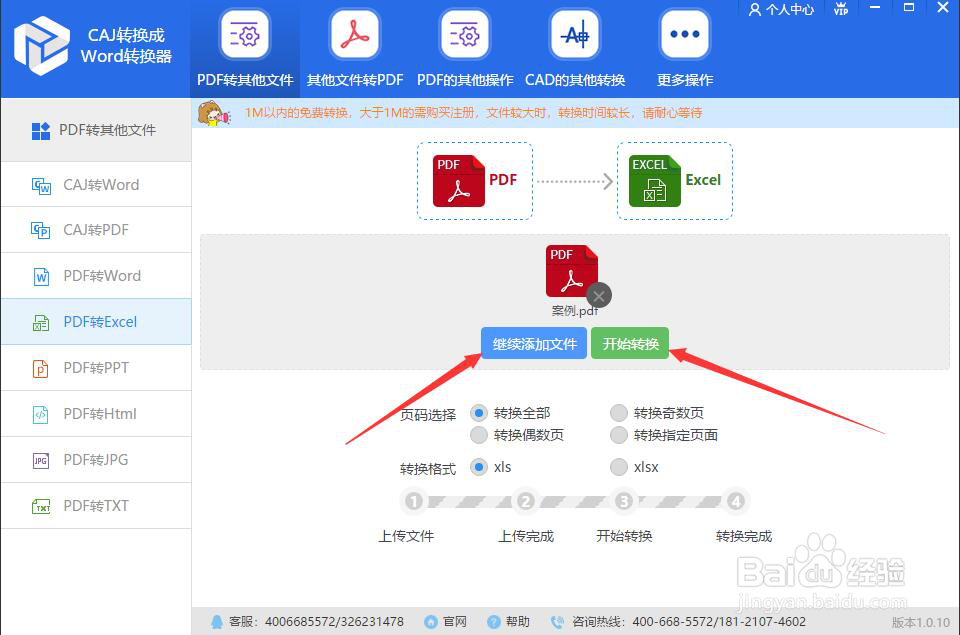960x635 pixels.
Task: Select CAJ转Word in sidebar
Action: click(x=96, y=184)
